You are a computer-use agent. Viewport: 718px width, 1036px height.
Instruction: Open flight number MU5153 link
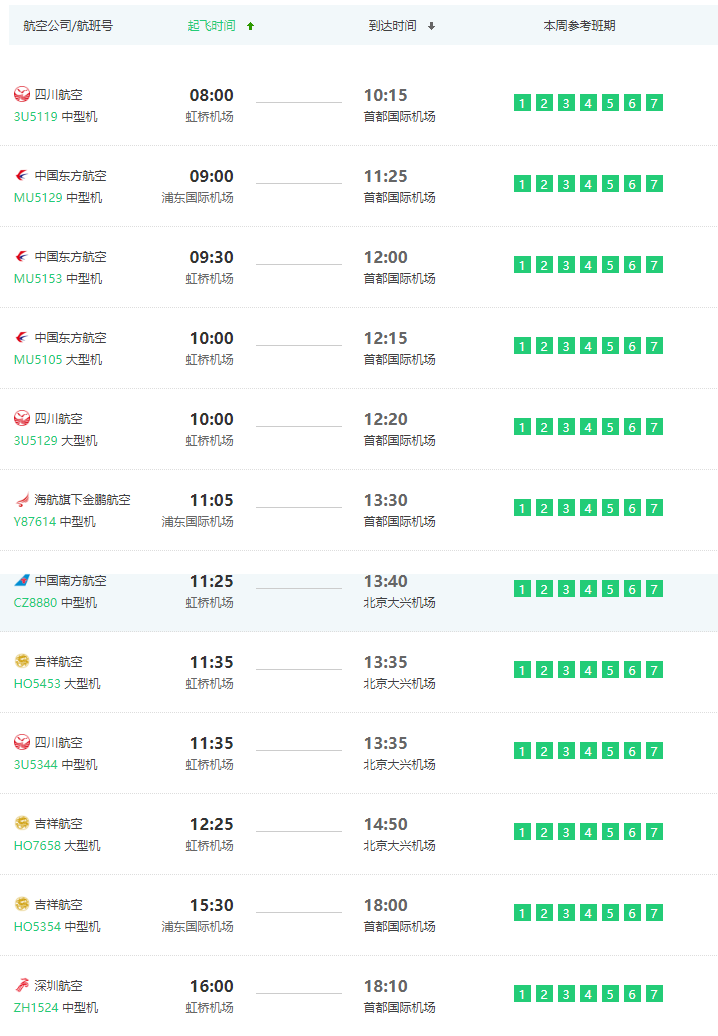37,279
